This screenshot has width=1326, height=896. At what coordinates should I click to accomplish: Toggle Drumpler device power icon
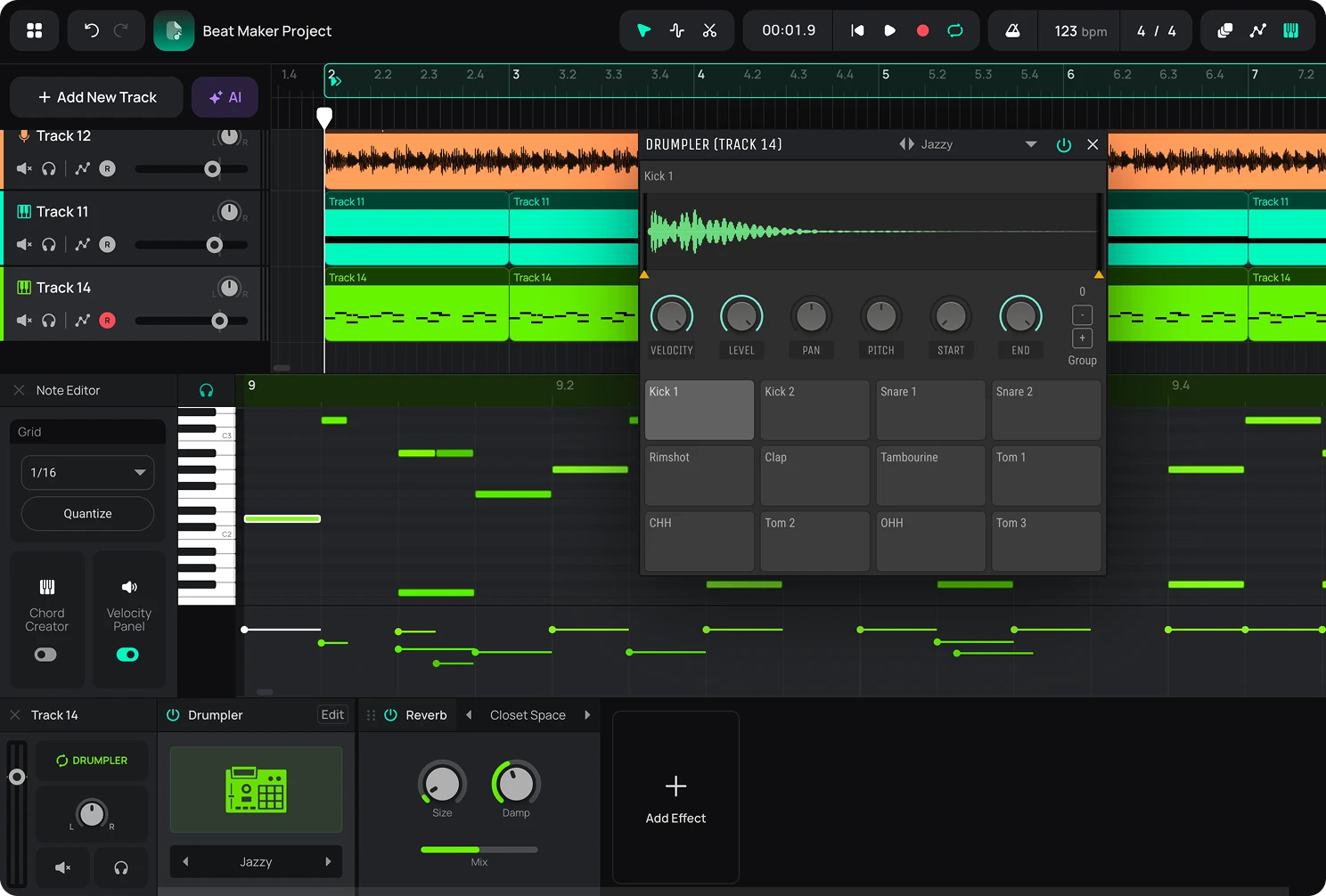(173, 715)
